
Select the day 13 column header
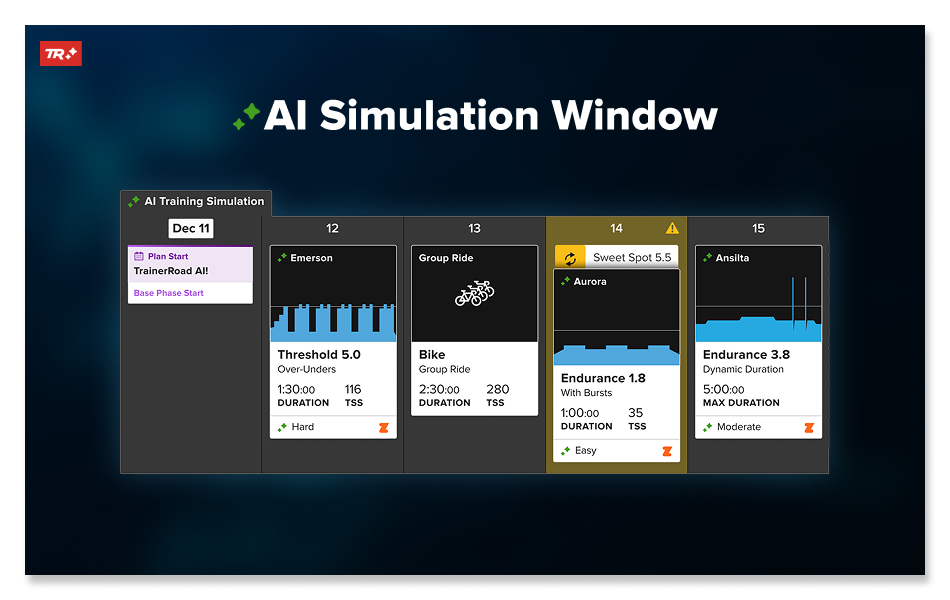474,229
